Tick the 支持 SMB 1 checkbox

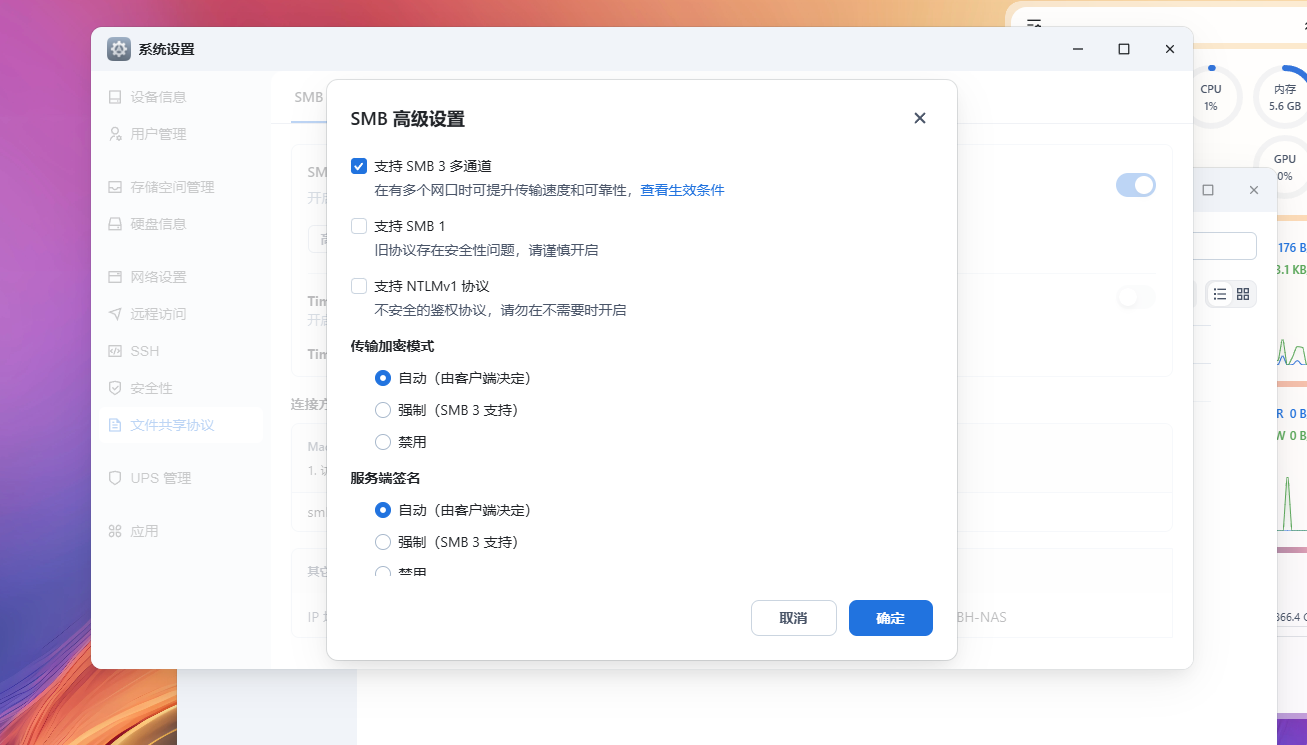[x=359, y=226]
